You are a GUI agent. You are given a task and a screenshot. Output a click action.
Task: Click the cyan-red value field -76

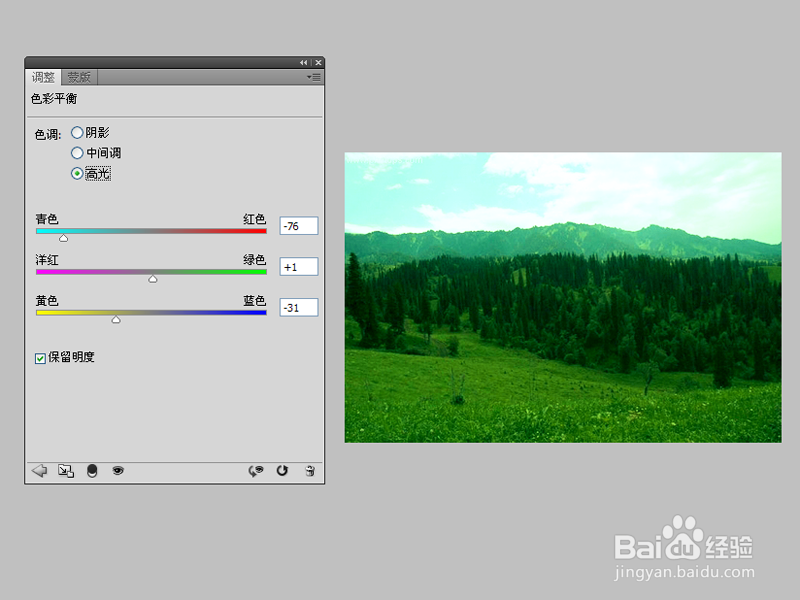[x=299, y=226]
